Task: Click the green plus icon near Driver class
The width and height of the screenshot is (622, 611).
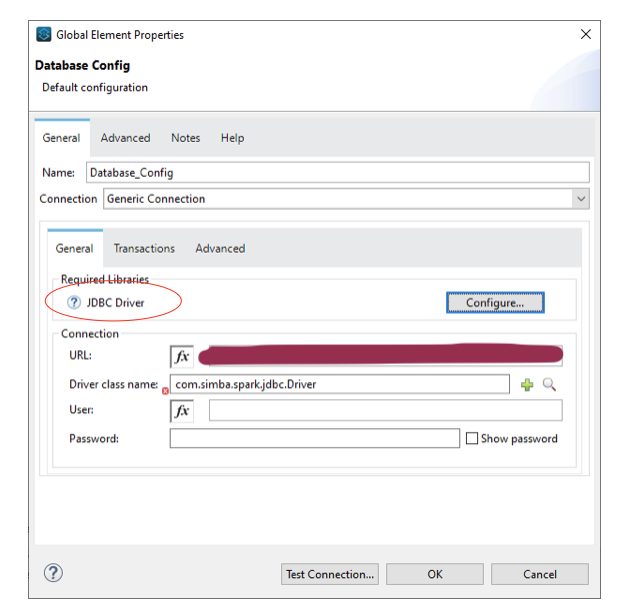Action: pyautogui.click(x=527, y=384)
